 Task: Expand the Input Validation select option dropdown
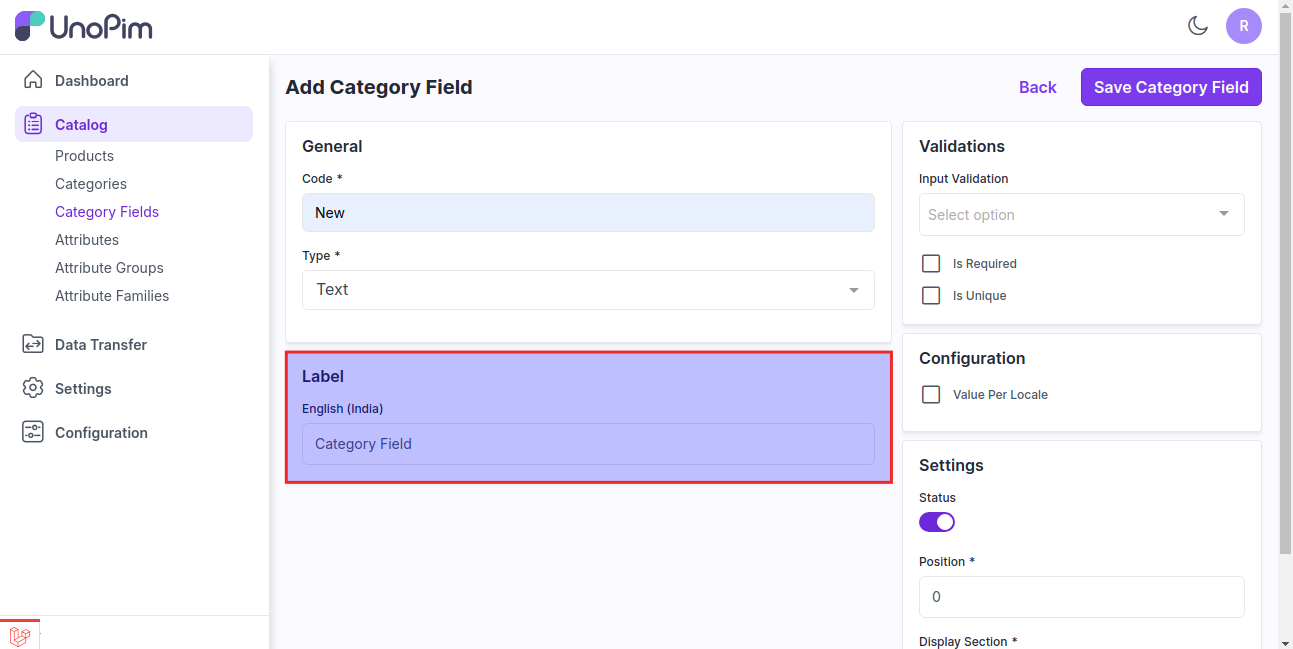(x=1081, y=215)
